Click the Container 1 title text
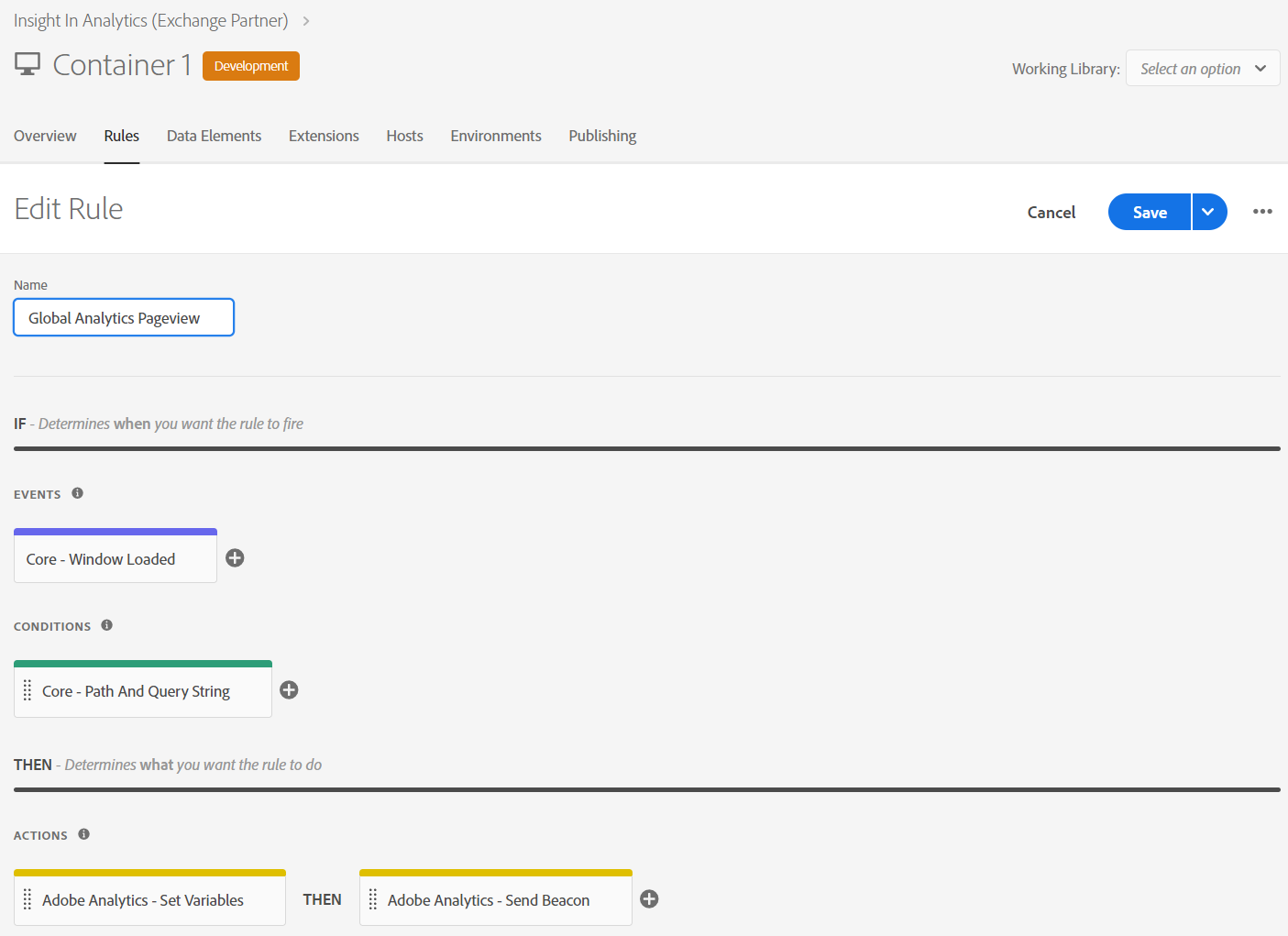The width and height of the screenshot is (1288, 936). (x=122, y=65)
